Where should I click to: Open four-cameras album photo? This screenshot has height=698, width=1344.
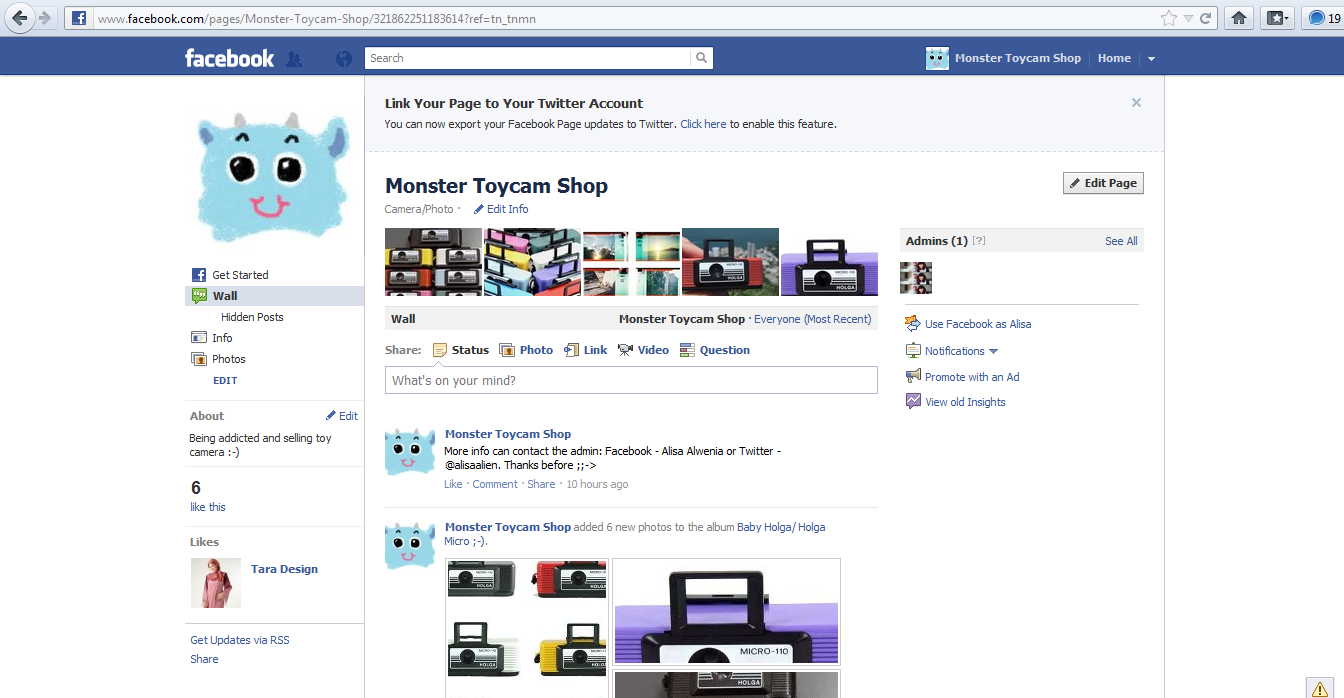pyautogui.click(x=527, y=628)
